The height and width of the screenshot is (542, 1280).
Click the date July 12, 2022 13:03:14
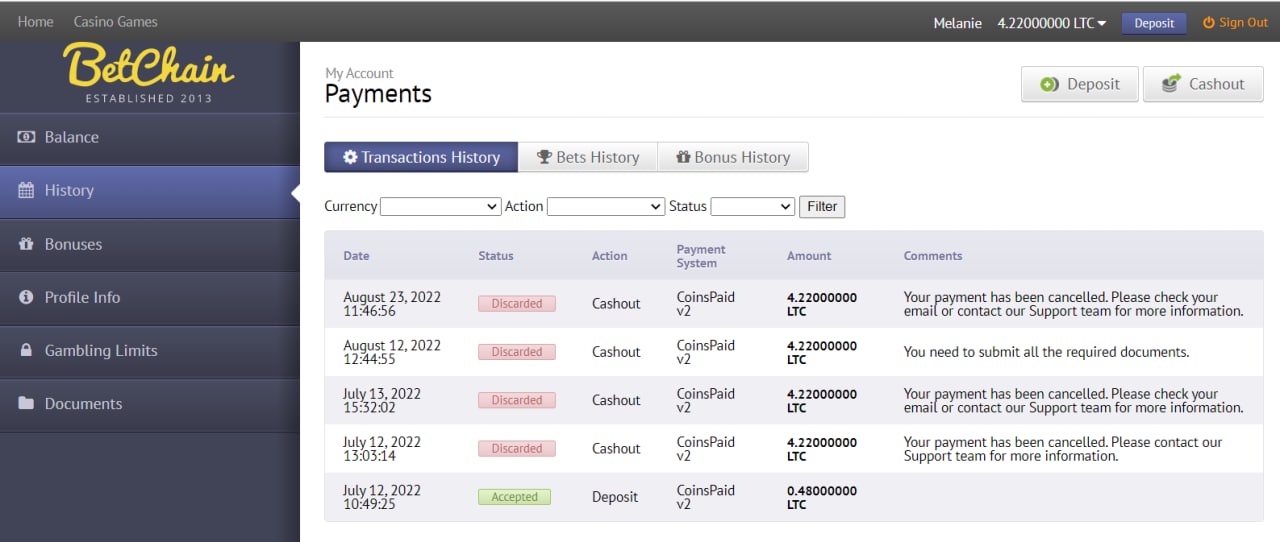(382, 449)
